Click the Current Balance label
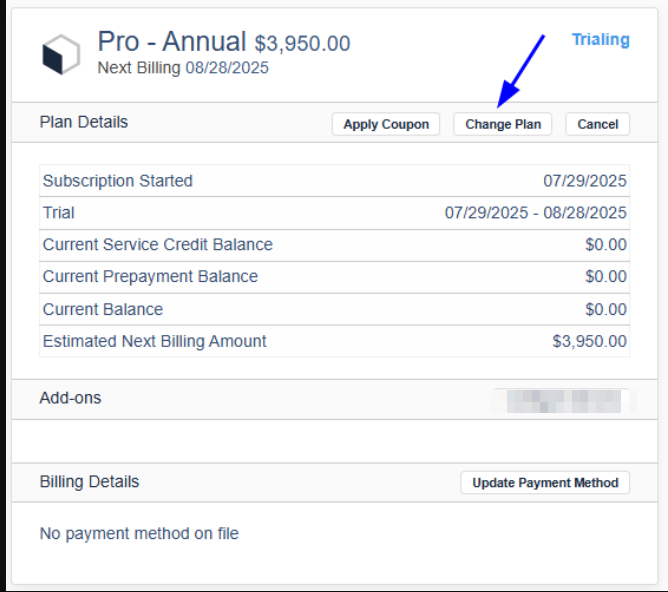The height and width of the screenshot is (592, 668). click(103, 309)
